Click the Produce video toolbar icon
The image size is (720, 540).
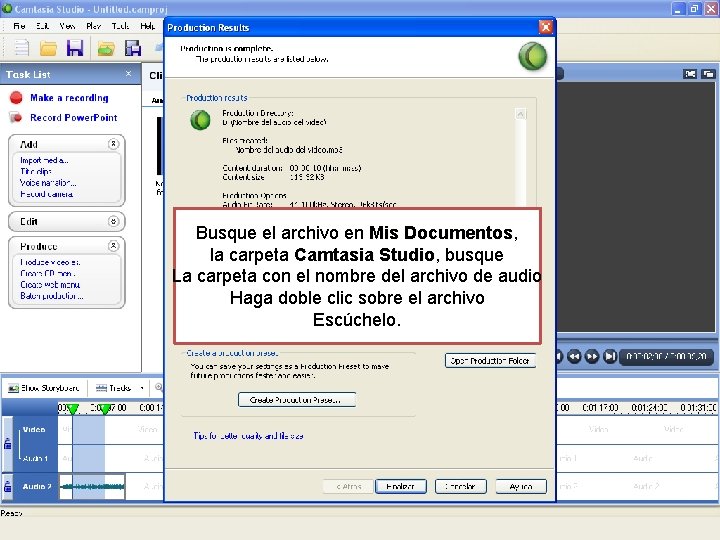(133, 48)
